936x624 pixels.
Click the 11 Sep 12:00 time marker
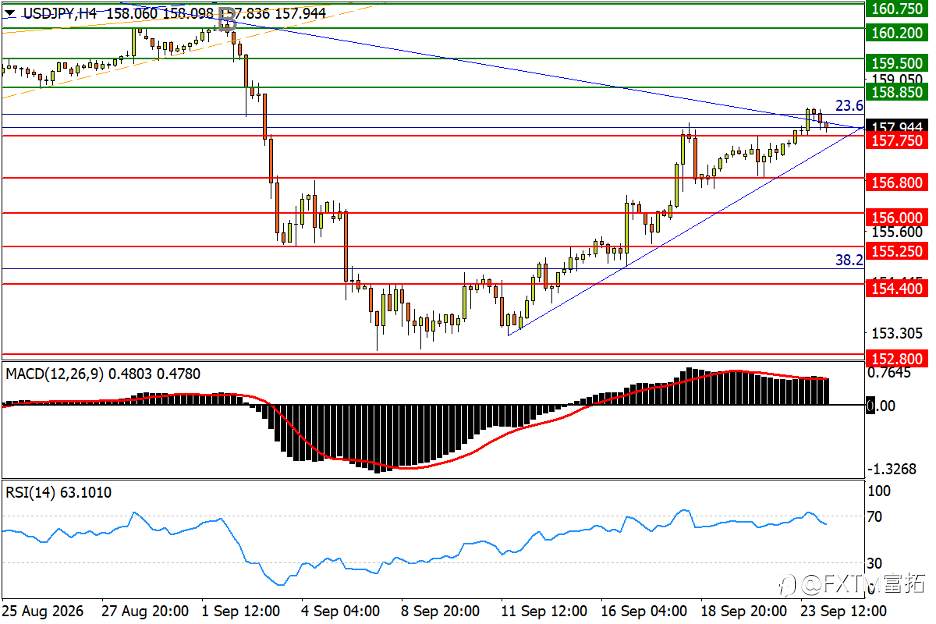pos(544,611)
